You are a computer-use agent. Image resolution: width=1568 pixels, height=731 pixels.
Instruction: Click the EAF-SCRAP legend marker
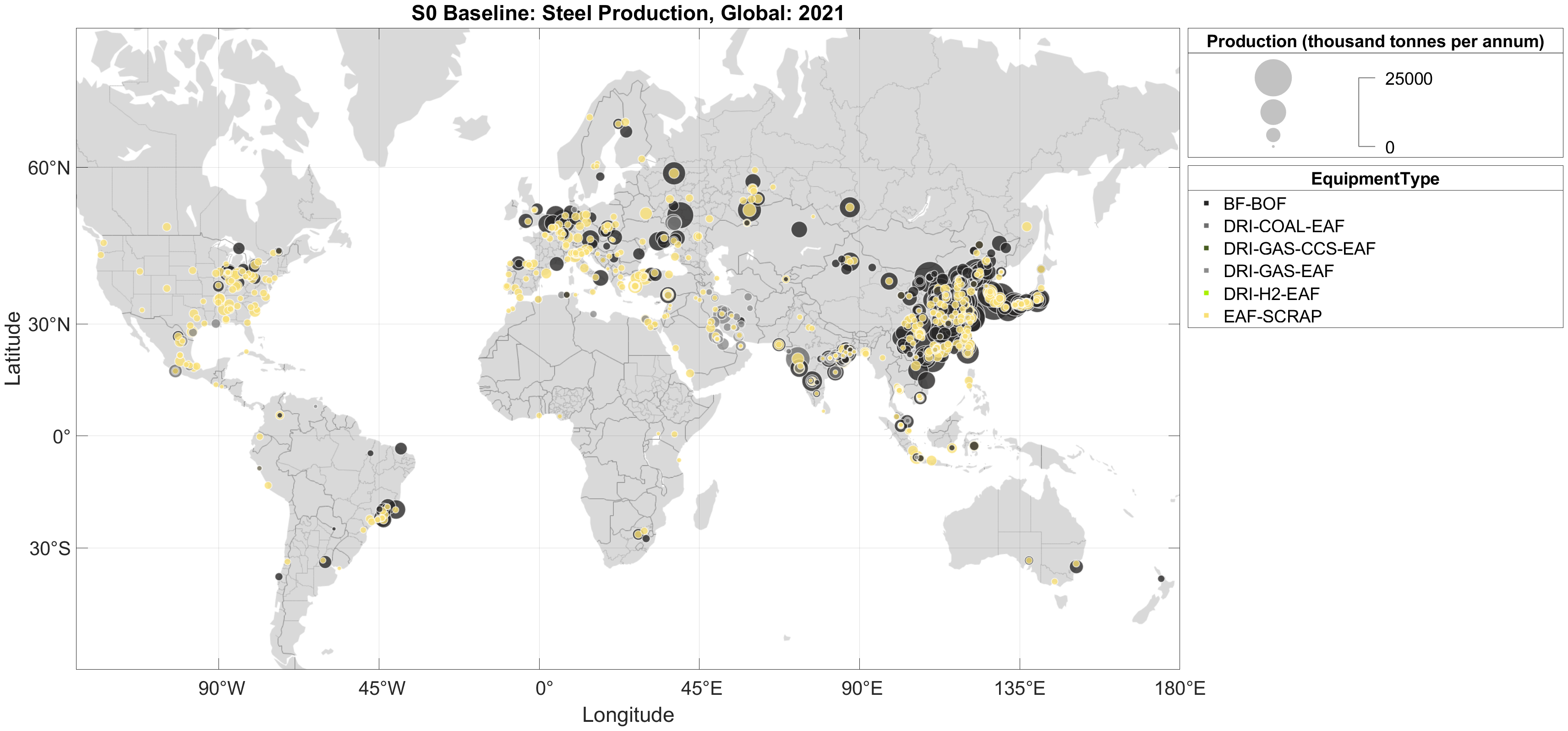click(1206, 316)
